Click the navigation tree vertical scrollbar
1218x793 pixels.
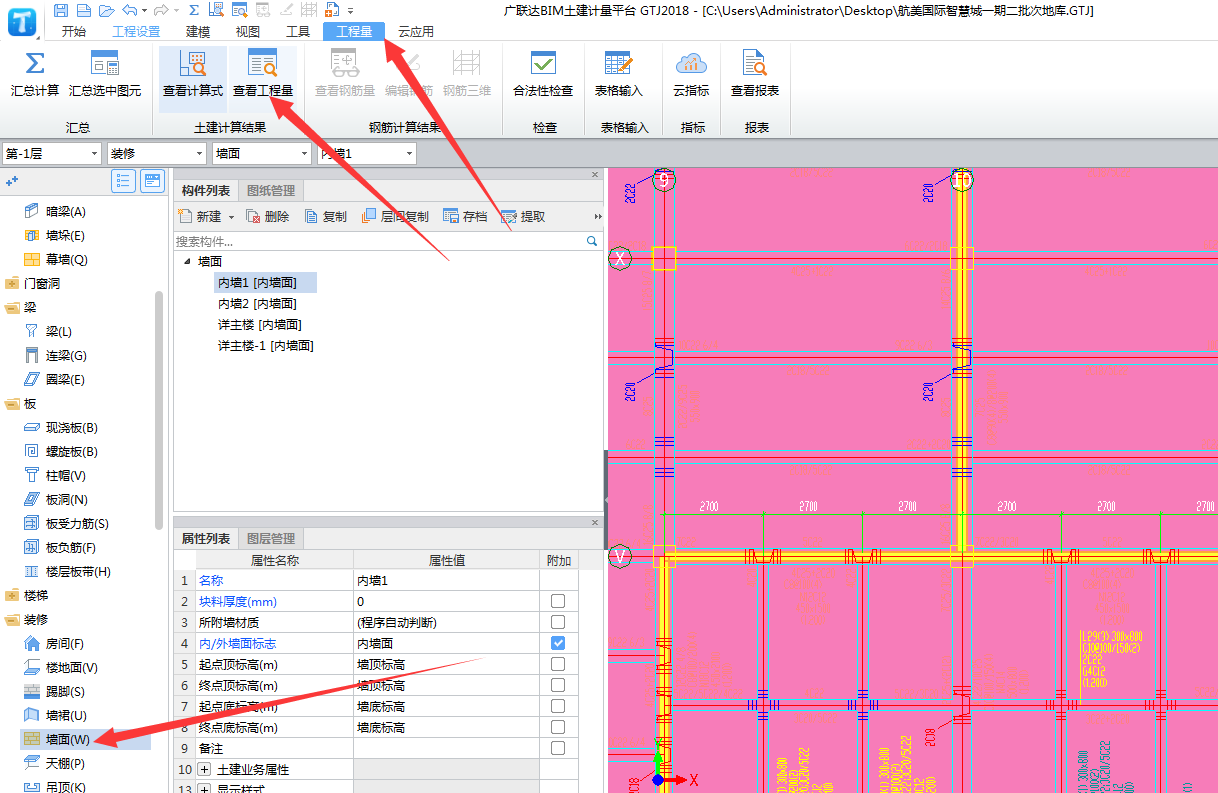pos(159,410)
